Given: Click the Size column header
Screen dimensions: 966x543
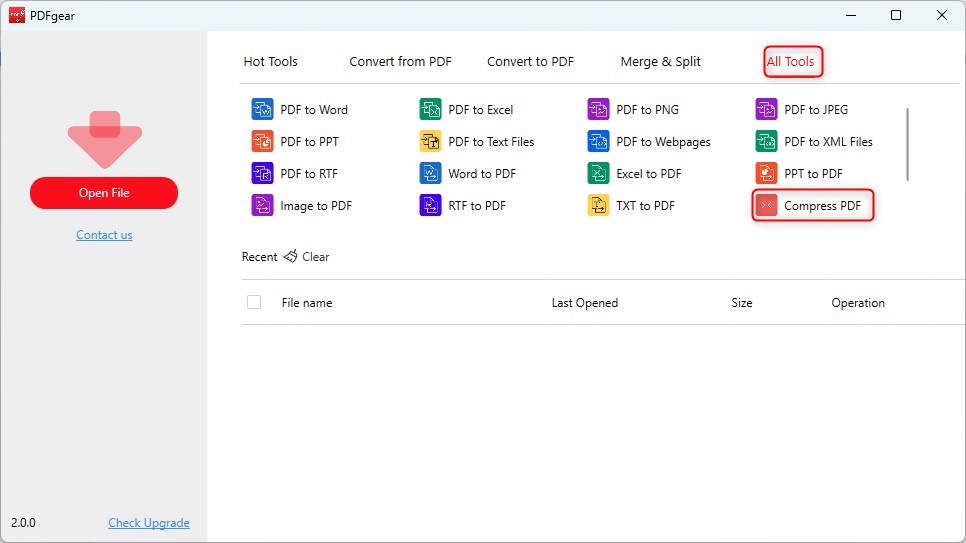Looking at the screenshot, I should 742,303.
